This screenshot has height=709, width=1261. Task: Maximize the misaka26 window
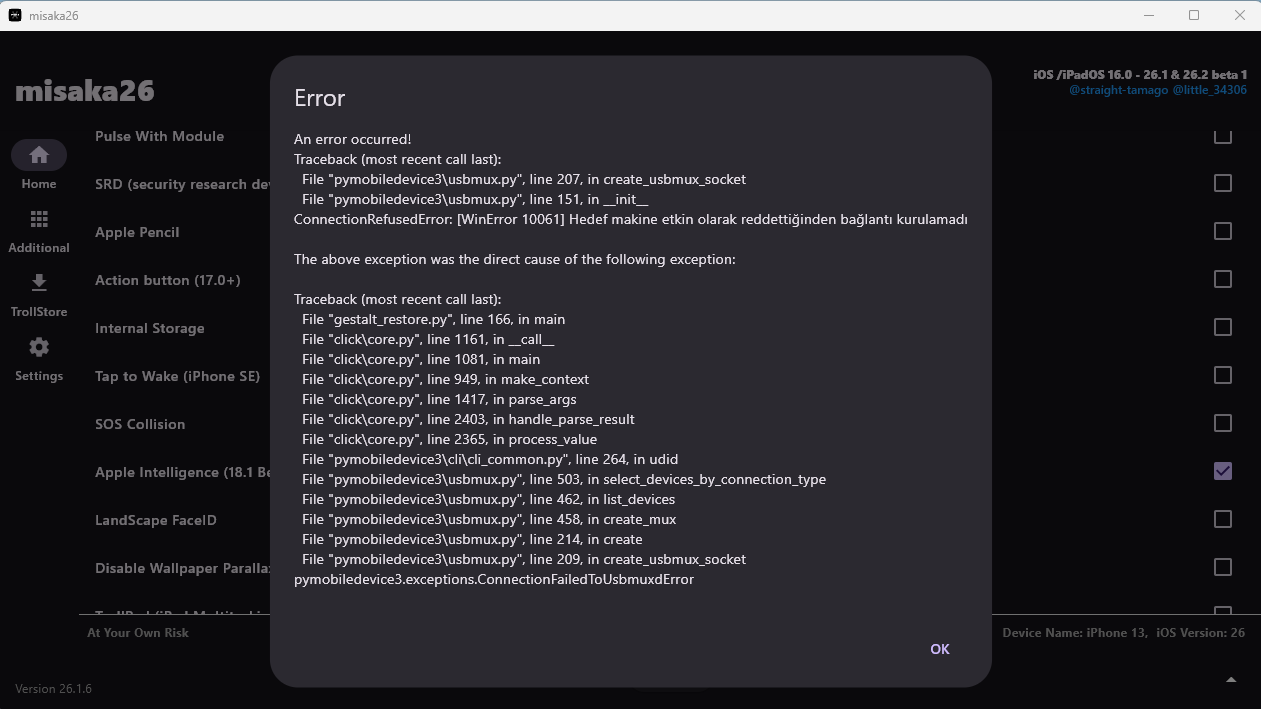coord(1194,15)
